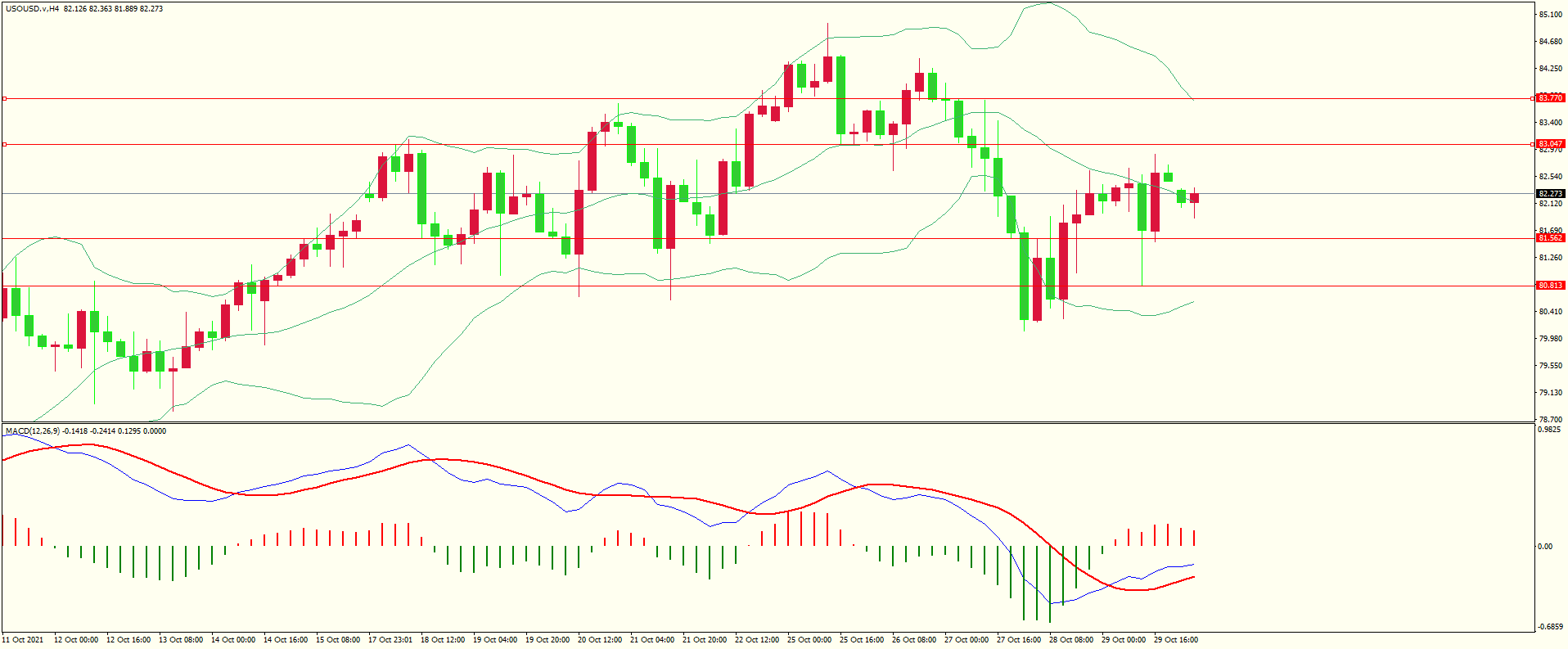Click the -0.6859 value on the MACD scale
Screen dimensions: 1568x649
[x=1550, y=627]
